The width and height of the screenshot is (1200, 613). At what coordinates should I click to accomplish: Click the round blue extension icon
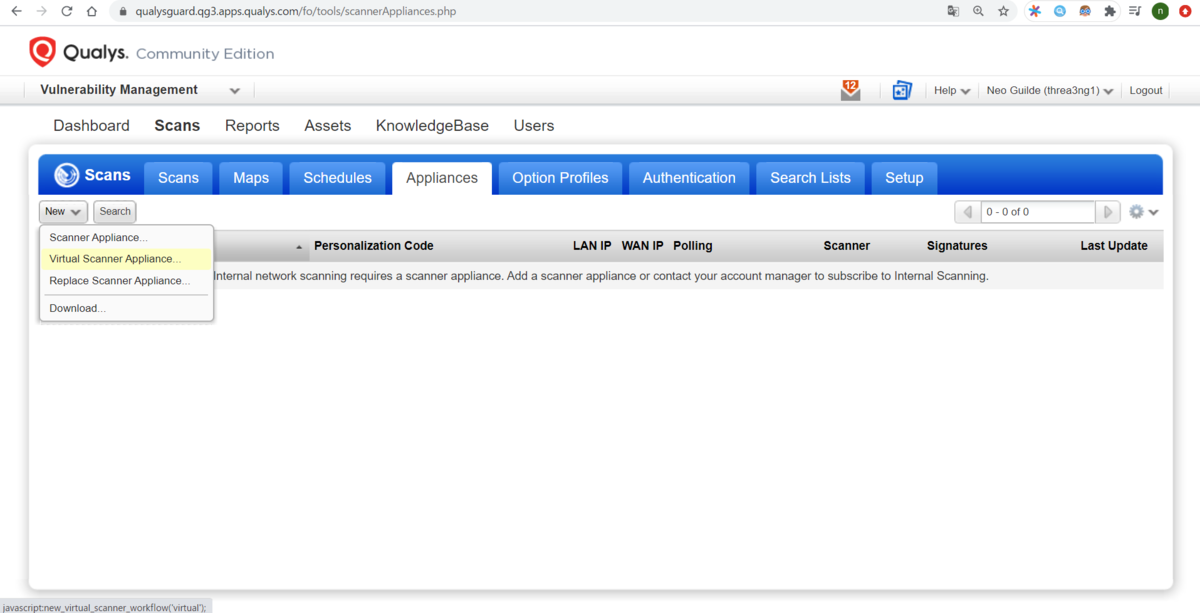(x=1060, y=12)
